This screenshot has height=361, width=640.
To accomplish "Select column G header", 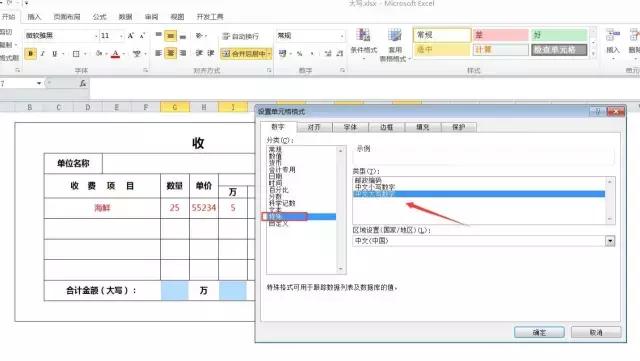I will pyautogui.click(x=175, y=107).
